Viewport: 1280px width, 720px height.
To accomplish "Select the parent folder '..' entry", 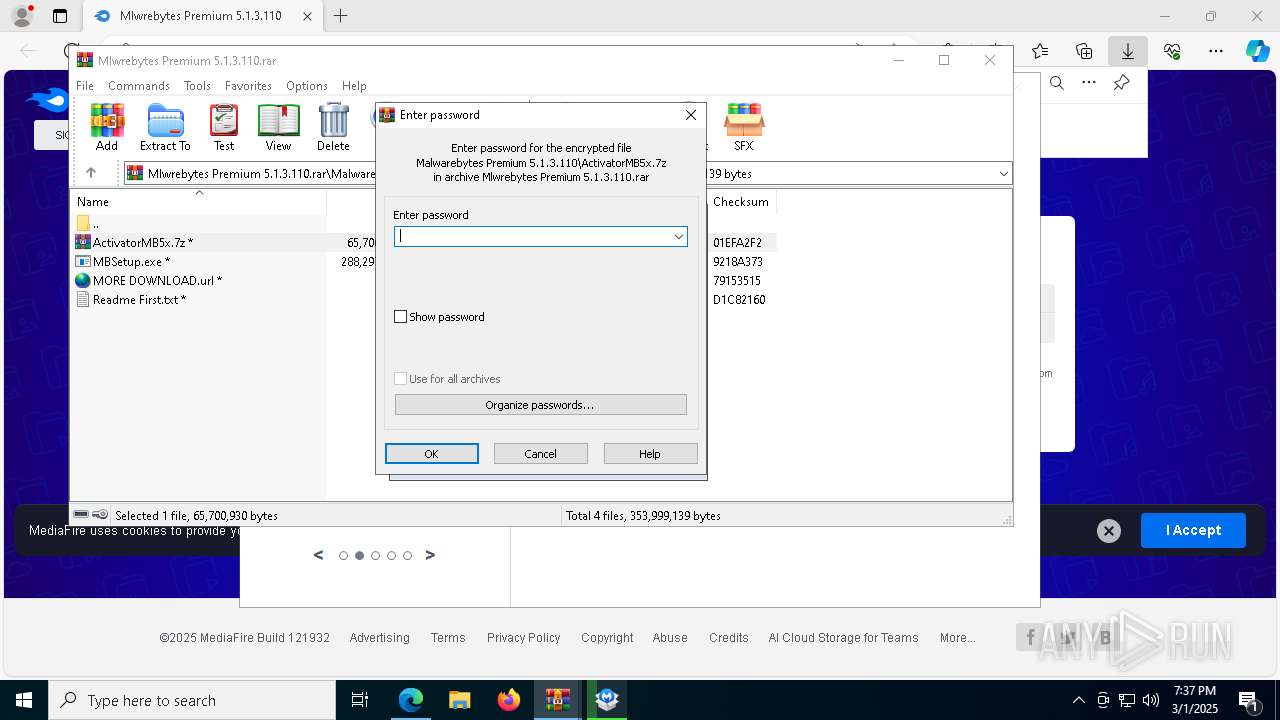I will (200, 223).
